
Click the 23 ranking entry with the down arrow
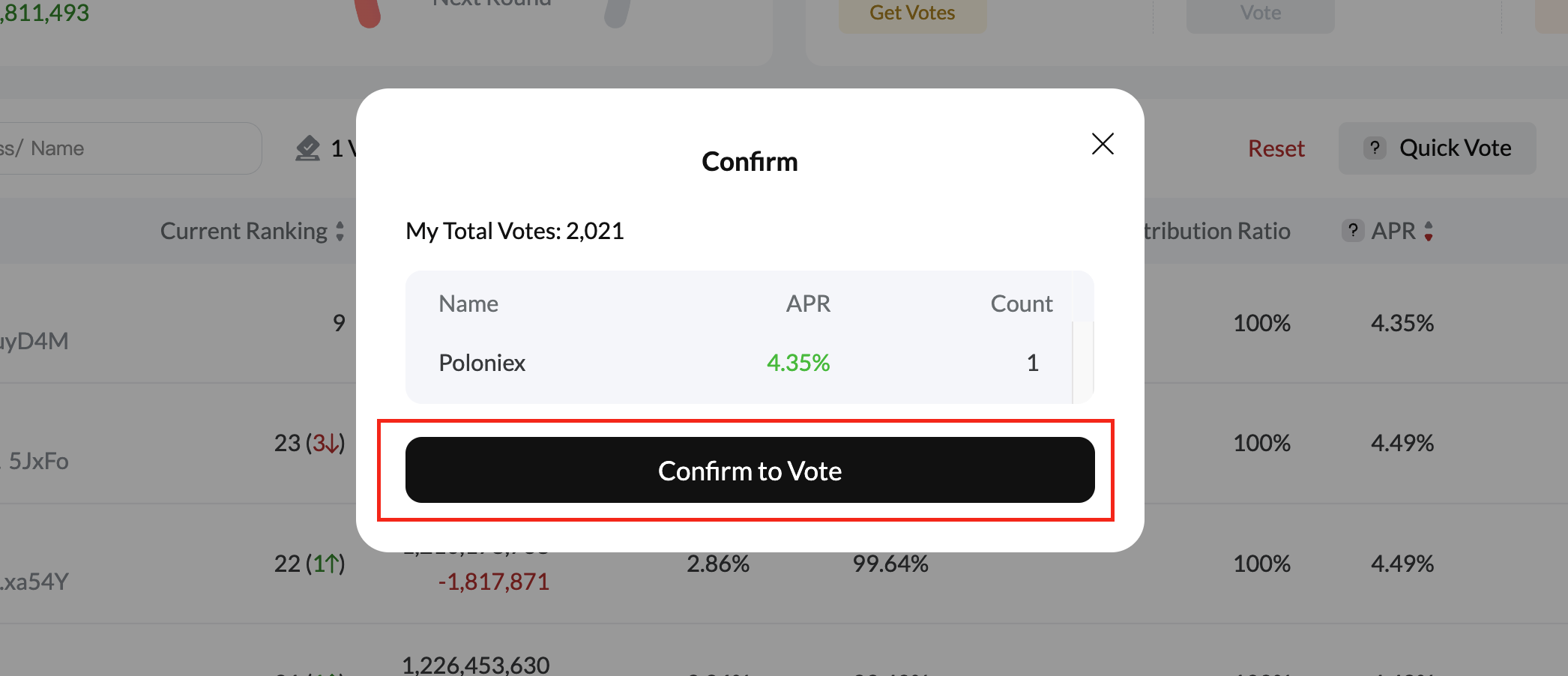310,443
